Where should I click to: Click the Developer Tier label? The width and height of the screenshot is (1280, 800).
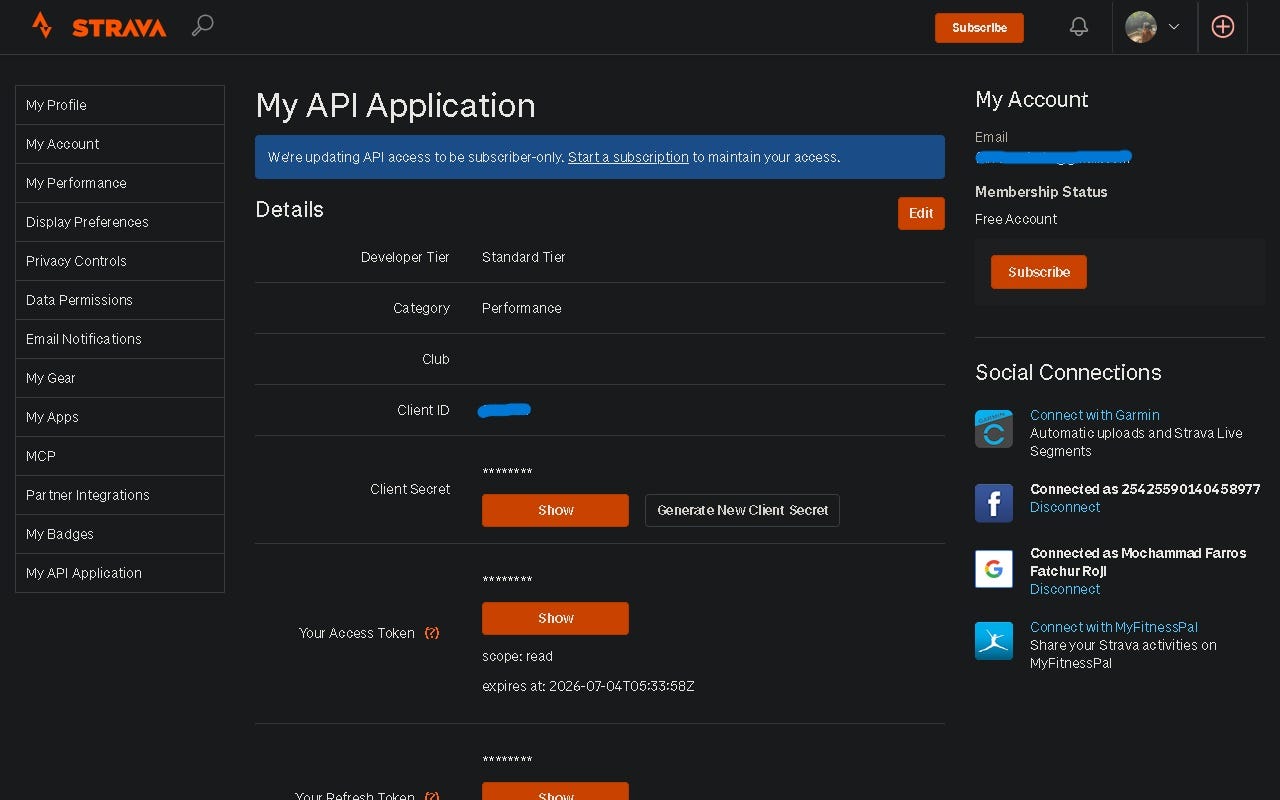(405, 257)
